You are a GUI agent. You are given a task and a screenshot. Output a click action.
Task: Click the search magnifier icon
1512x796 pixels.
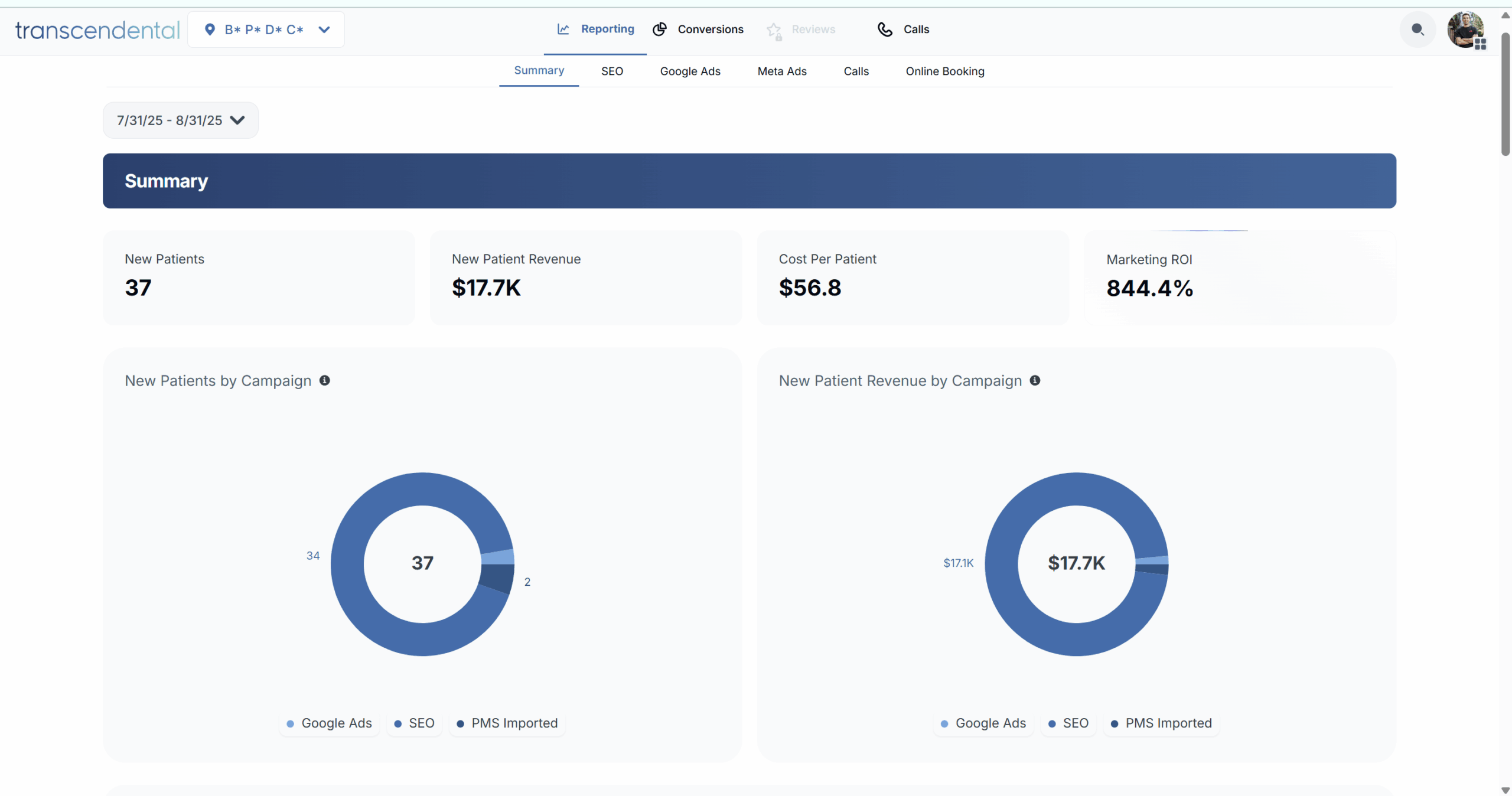click(x=1417, y=29)
